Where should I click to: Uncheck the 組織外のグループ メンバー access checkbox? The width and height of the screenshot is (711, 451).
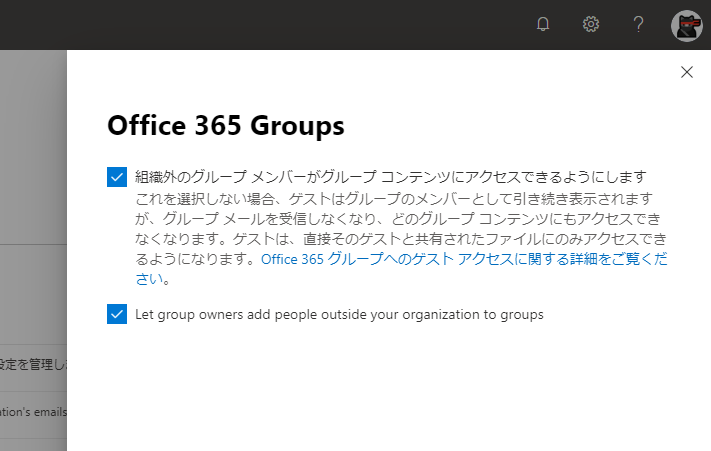[116, 177]
